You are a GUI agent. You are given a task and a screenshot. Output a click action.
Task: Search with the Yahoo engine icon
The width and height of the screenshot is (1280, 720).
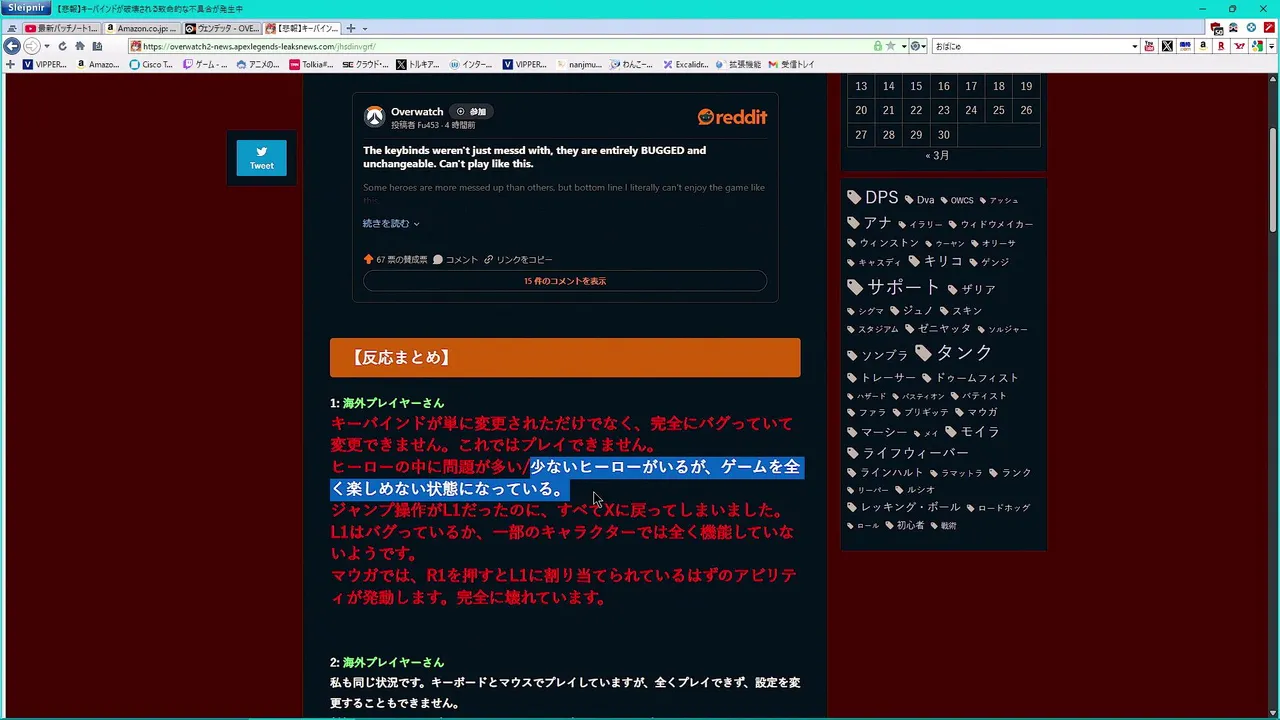pyautogui.click(x=1239, y=46)
